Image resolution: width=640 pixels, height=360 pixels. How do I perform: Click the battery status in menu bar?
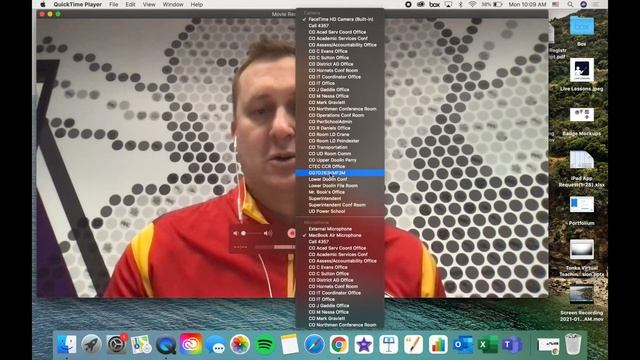492,4
